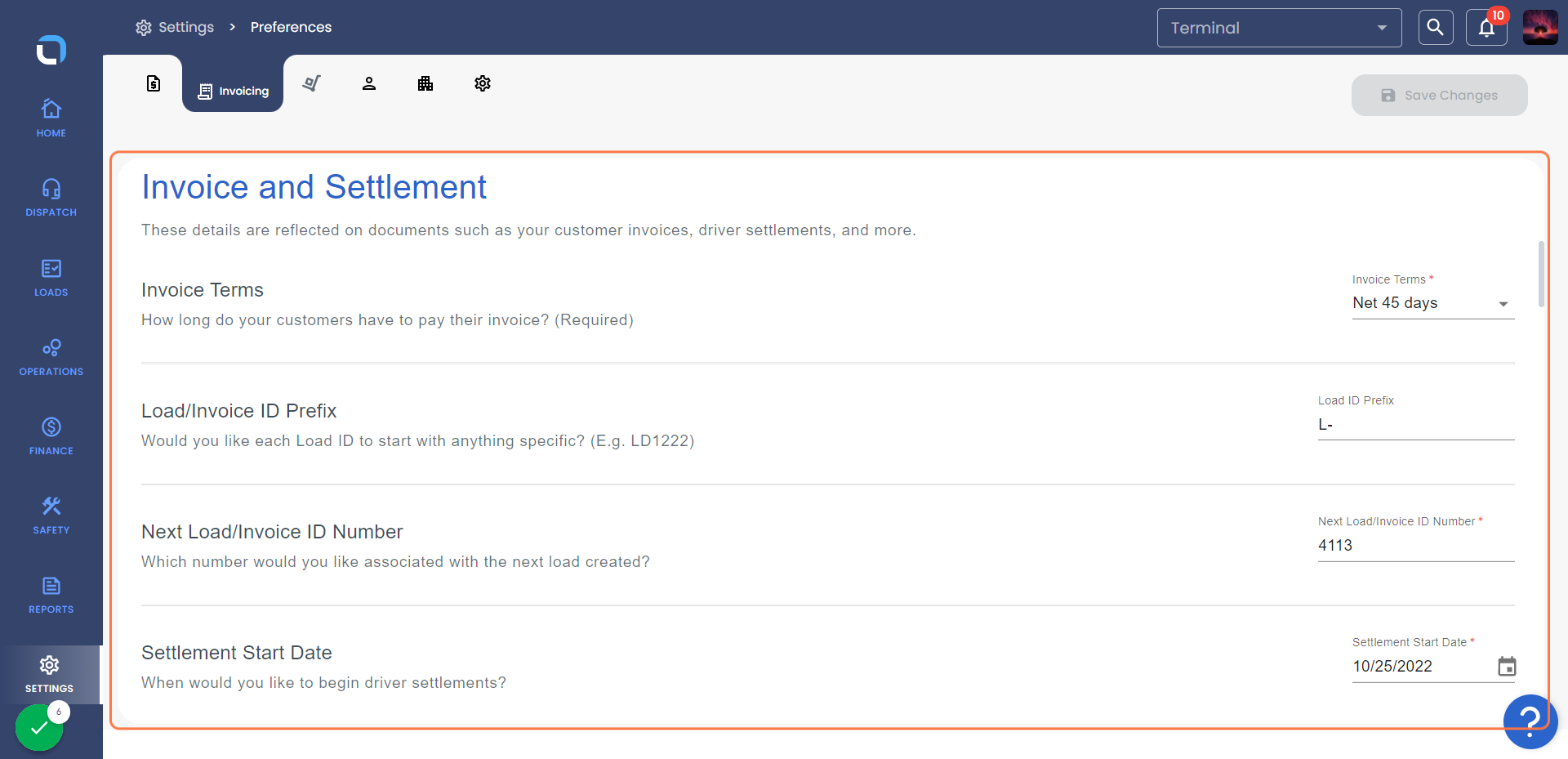This screenshot has width=1568, height=759.
Task: Click the Save Changes button
Action: (1439, 96)
